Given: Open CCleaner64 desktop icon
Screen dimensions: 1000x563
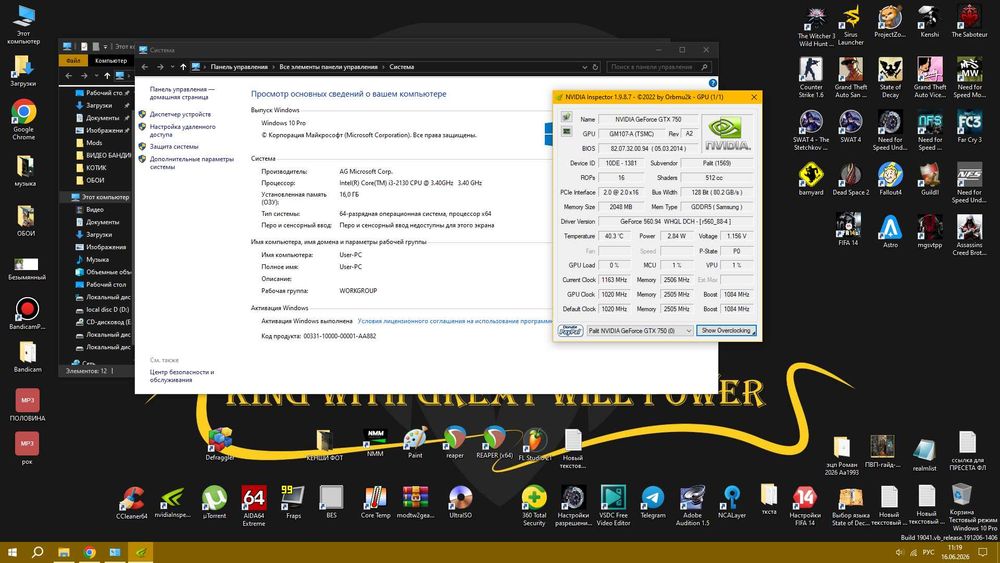Looking at the screenshot, I should click(132, 502).
